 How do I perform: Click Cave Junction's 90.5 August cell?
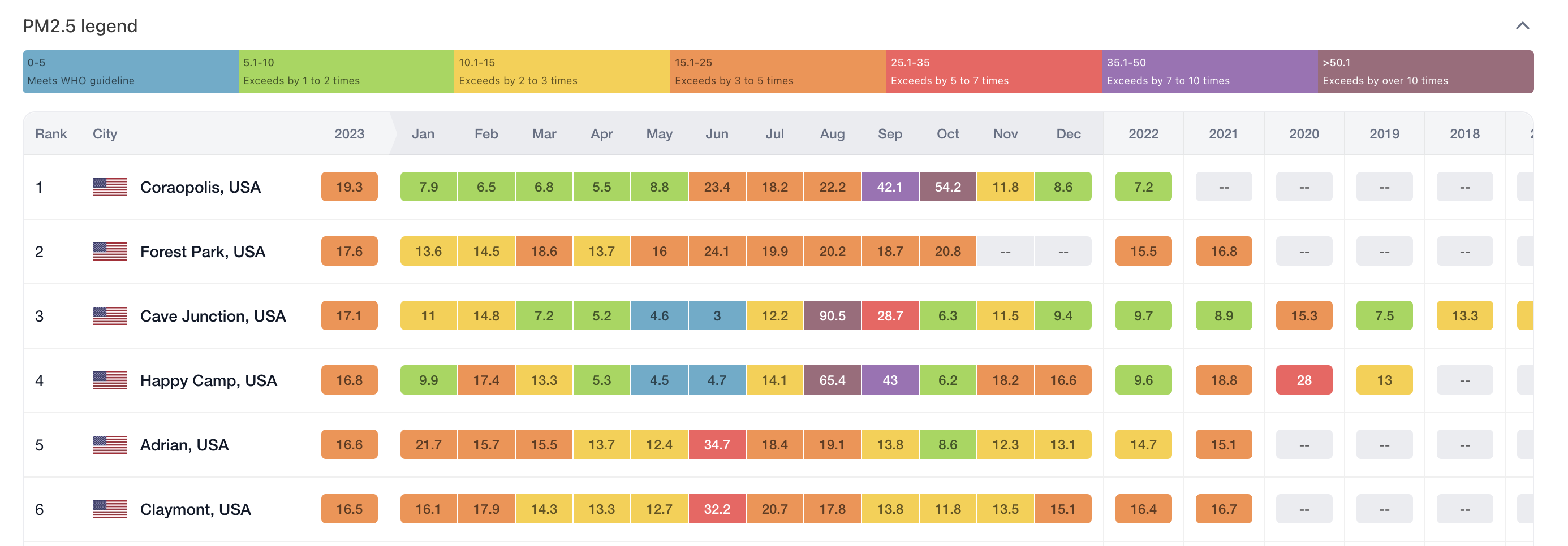[x=832, y=315]
